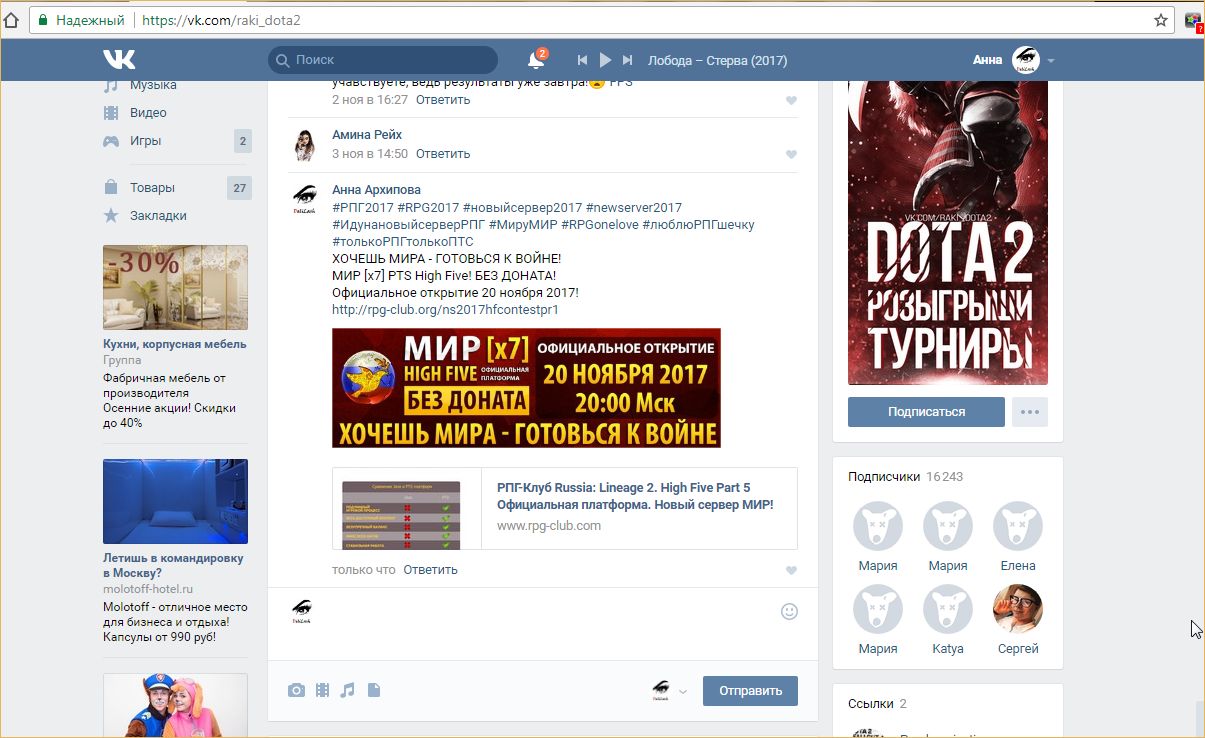Open Анна header profile avatar

(x=1025, y=60)
